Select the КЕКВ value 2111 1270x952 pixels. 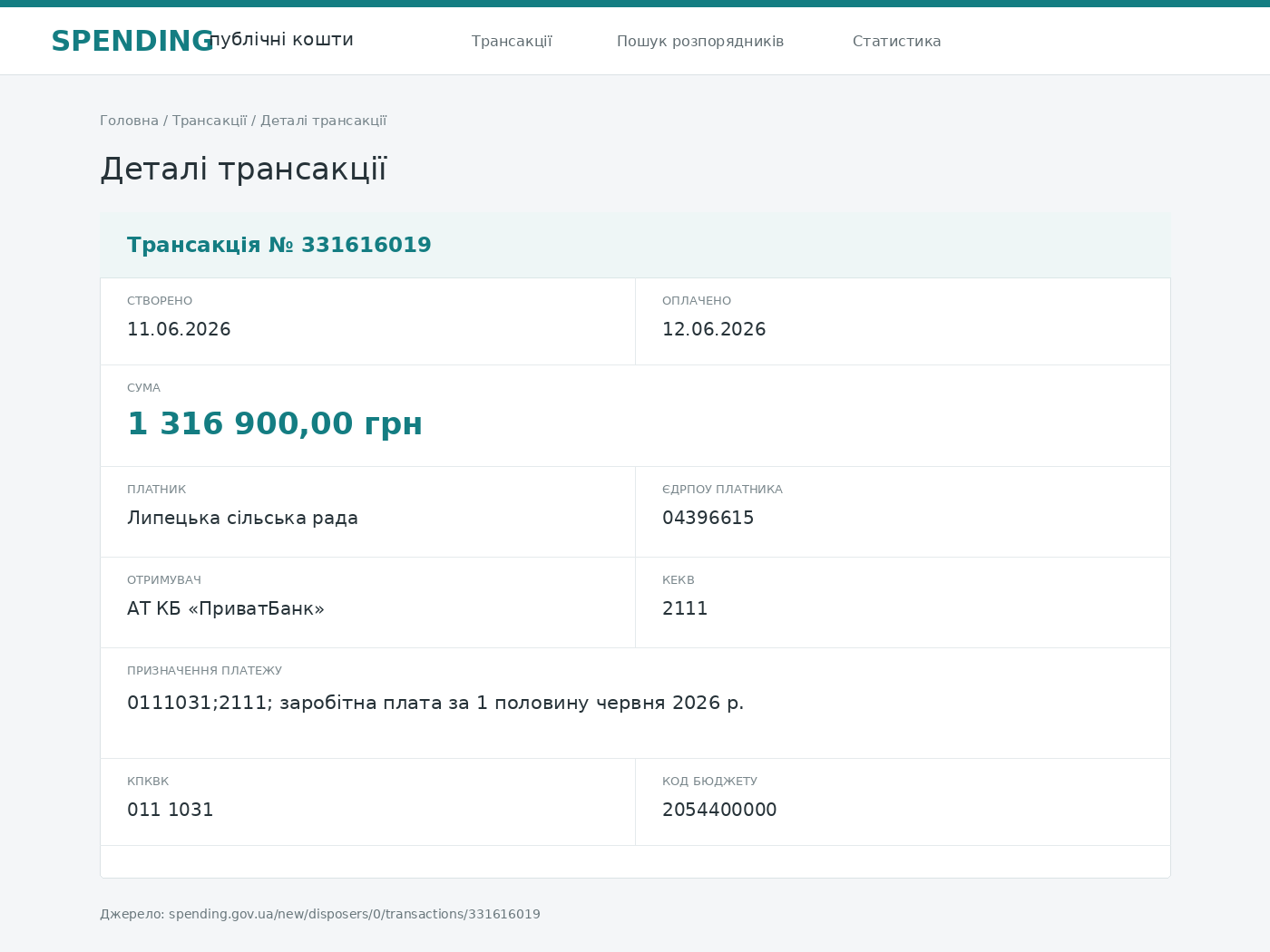pyautogui.click(x=685, y=608)
